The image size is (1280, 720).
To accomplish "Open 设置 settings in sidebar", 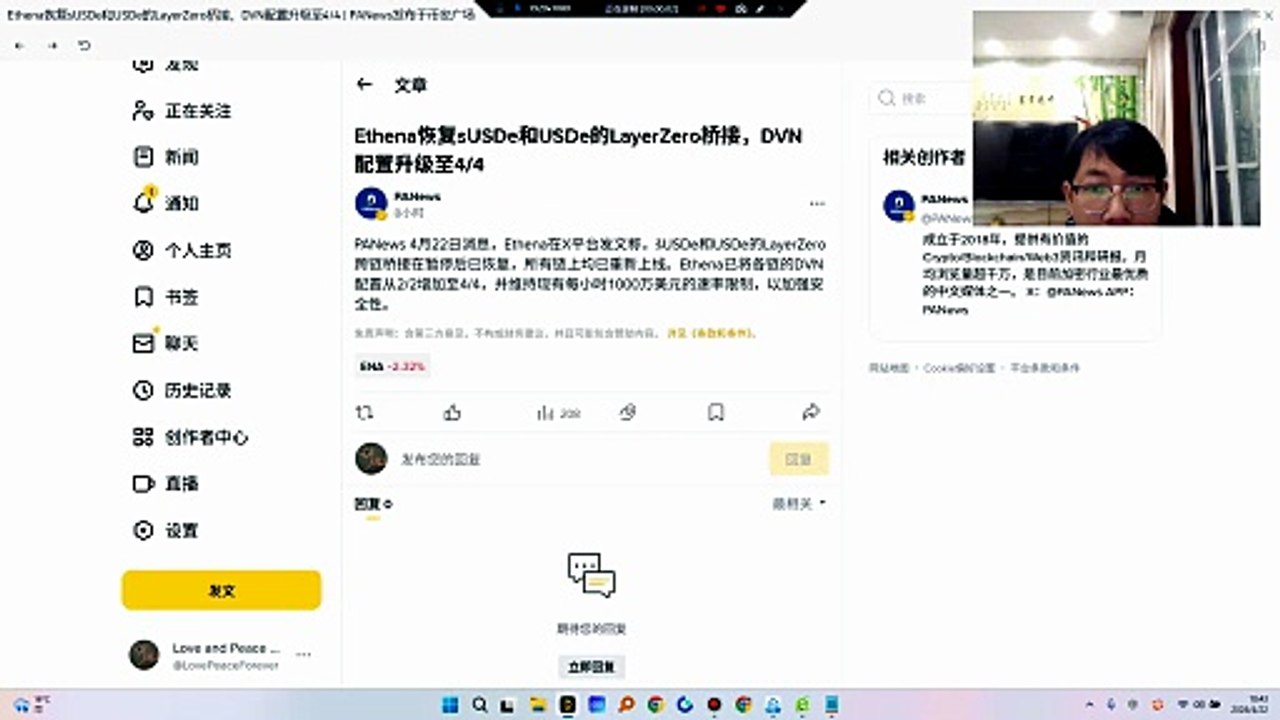I will 167,530.
